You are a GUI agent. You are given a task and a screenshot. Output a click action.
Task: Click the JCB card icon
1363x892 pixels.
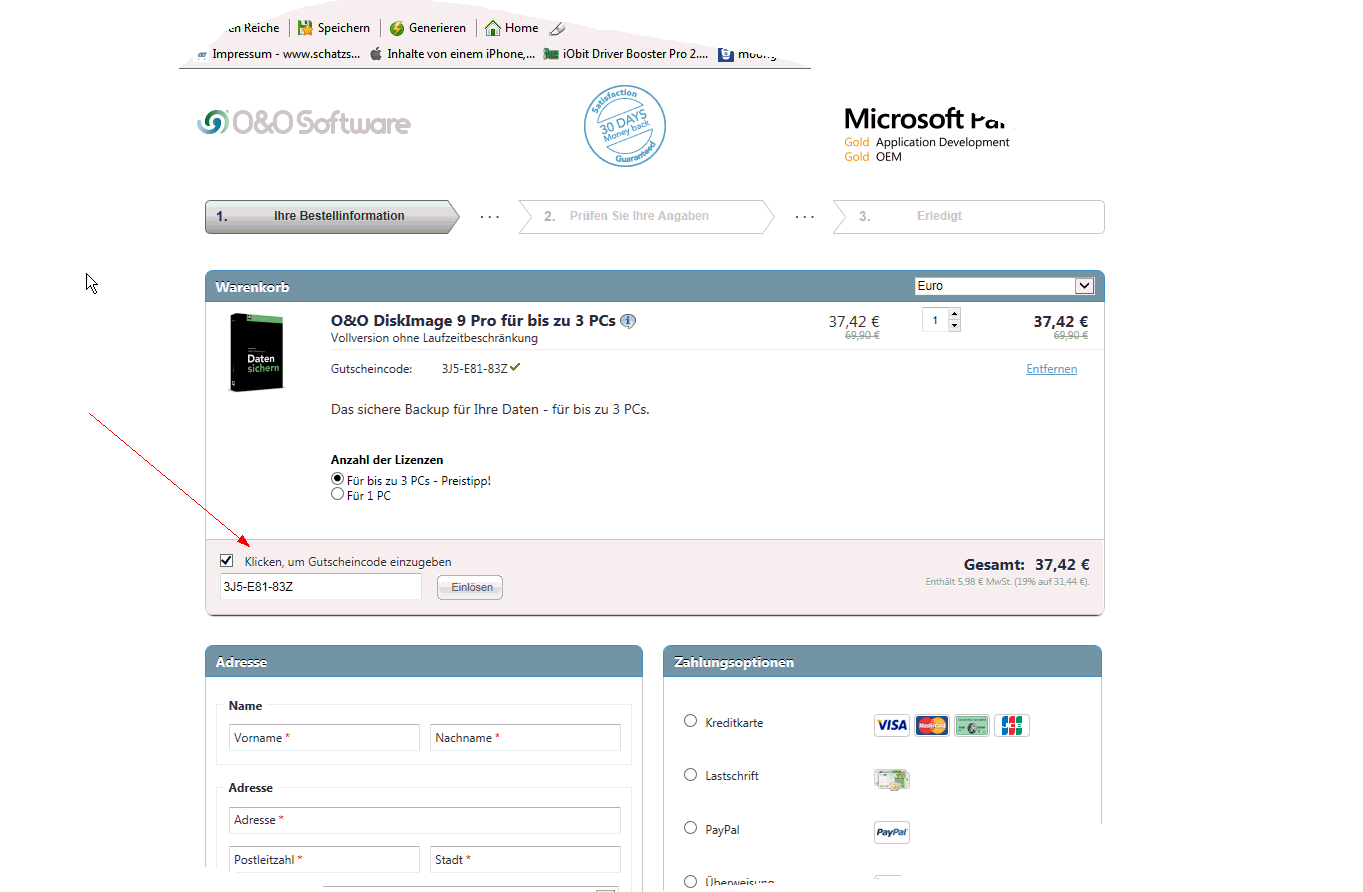tap(1011, 725)
